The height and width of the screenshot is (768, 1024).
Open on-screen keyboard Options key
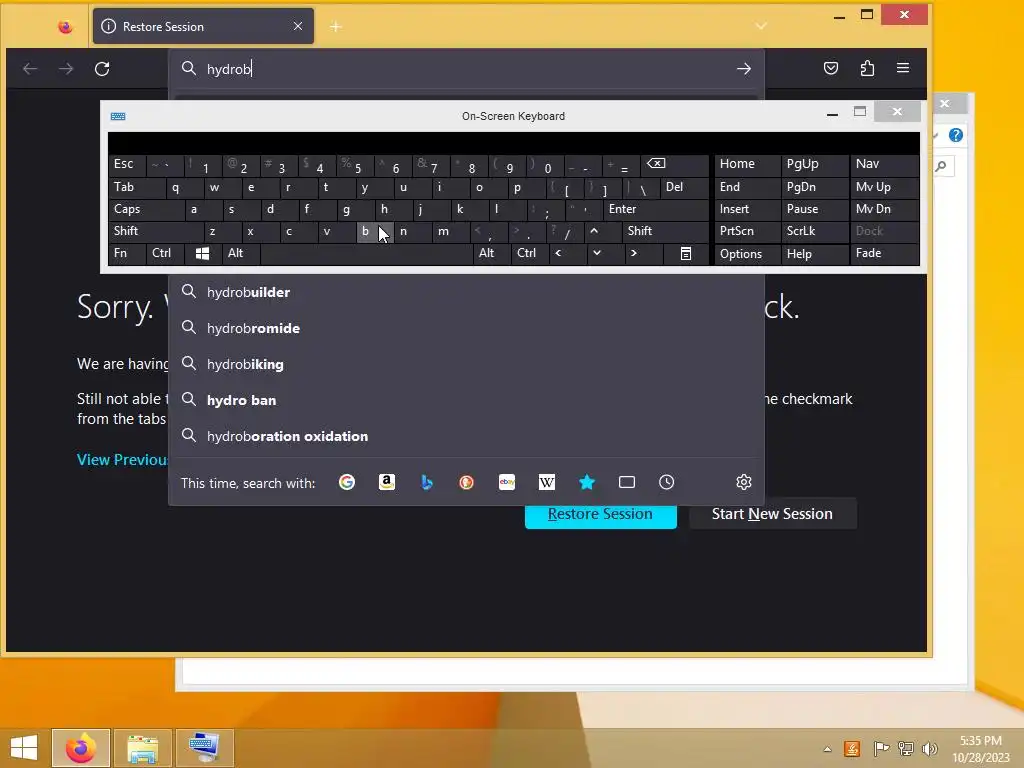747,253
